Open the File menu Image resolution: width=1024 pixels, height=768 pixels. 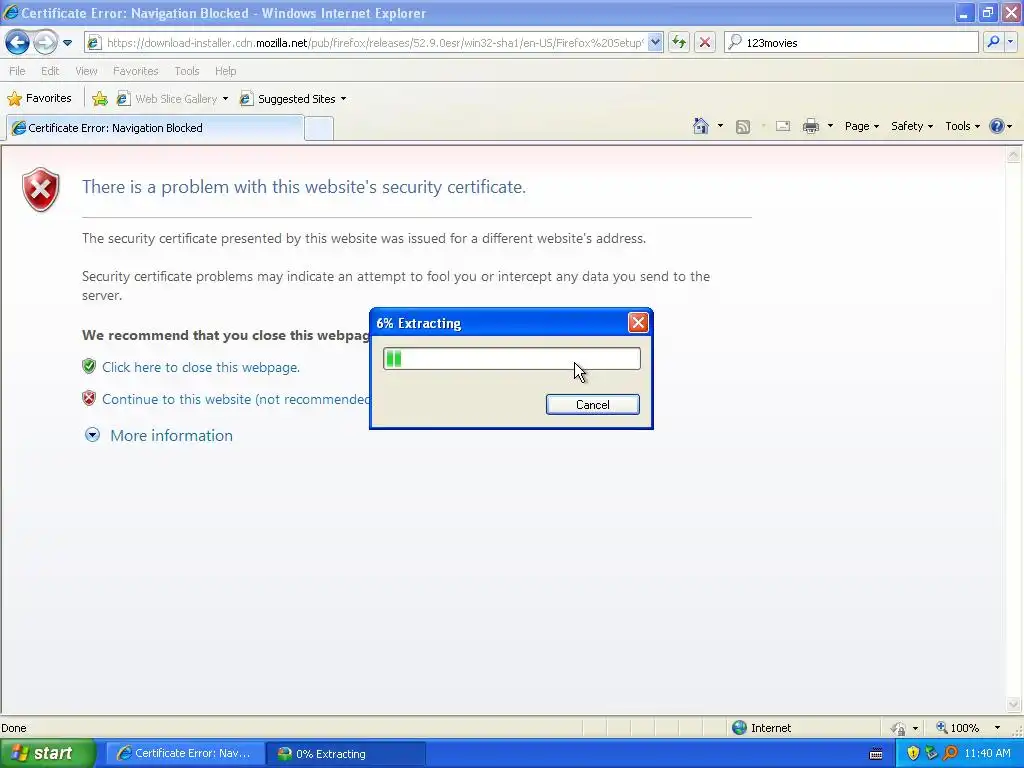17,71
